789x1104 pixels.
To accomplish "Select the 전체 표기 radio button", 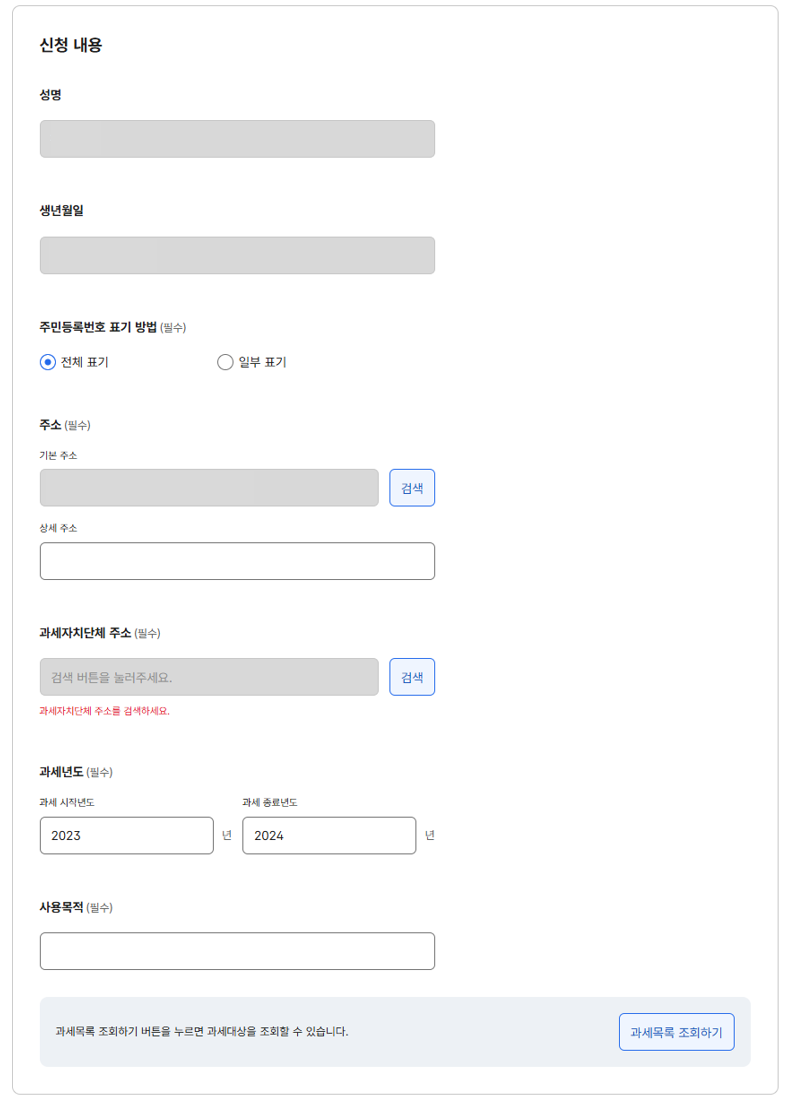I will [44, 362].
